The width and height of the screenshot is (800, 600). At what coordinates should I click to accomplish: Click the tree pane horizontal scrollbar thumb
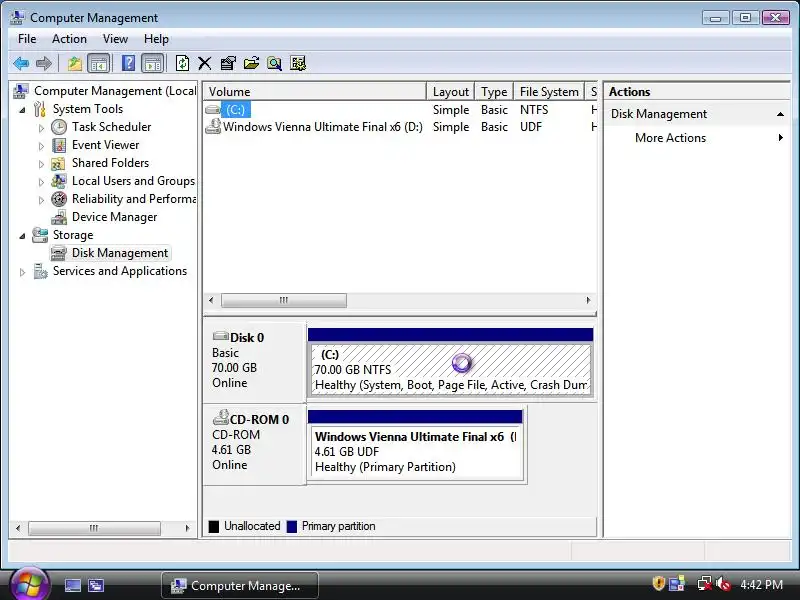pyautogui.click(x=94, y=528)
